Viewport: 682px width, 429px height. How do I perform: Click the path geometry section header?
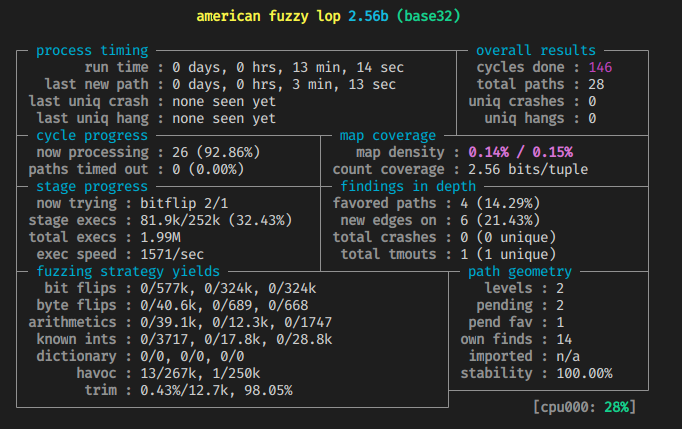tap(520, 271)
